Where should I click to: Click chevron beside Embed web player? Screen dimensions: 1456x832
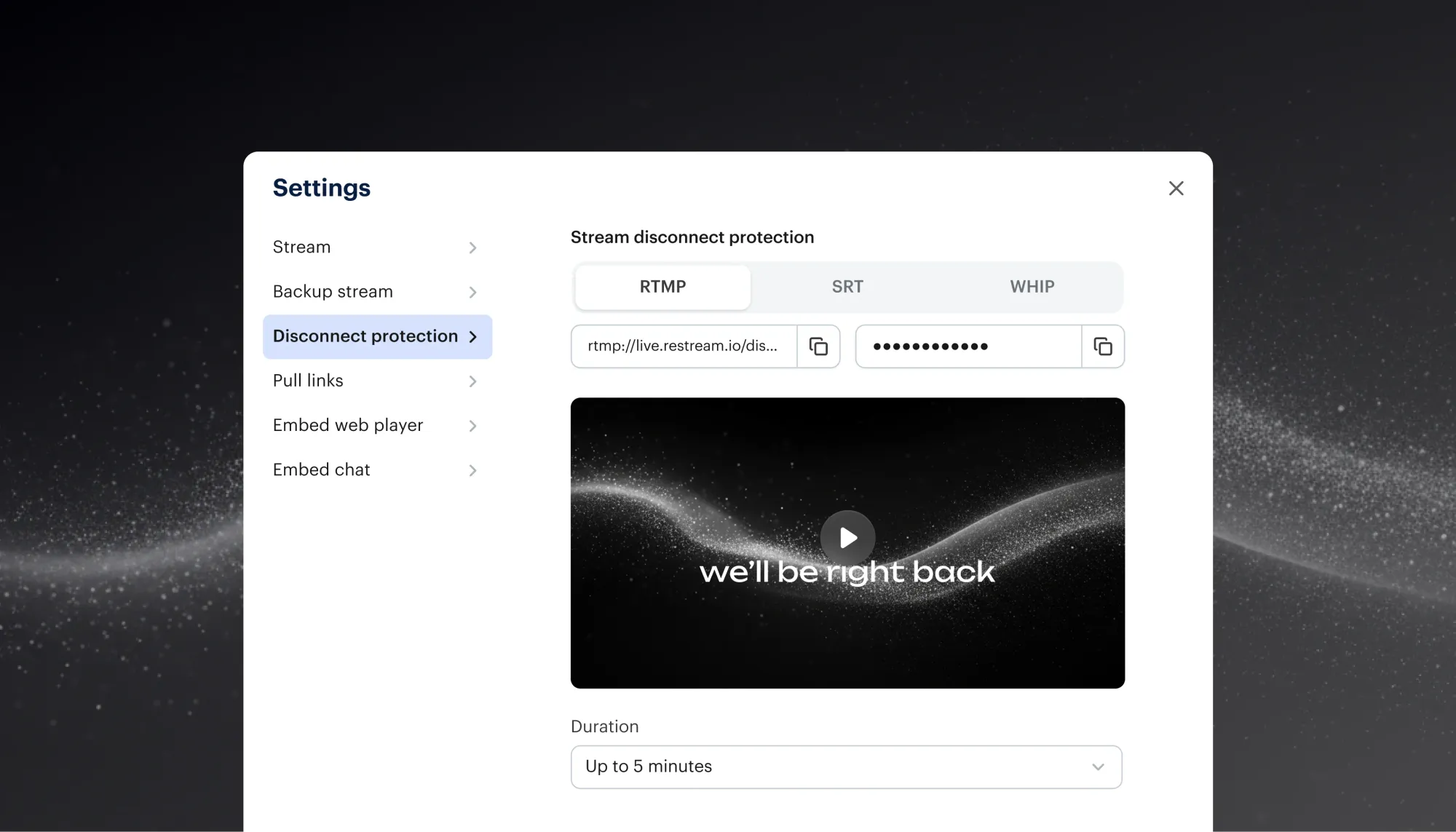(472, 426)
